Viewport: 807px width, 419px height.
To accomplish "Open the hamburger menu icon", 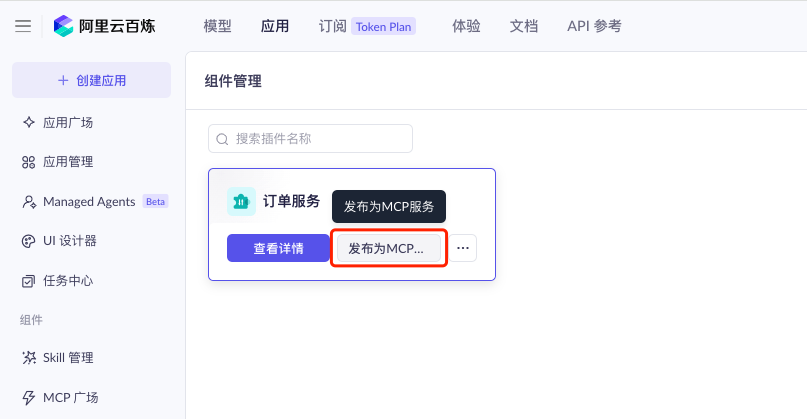I will coord(23,26).
